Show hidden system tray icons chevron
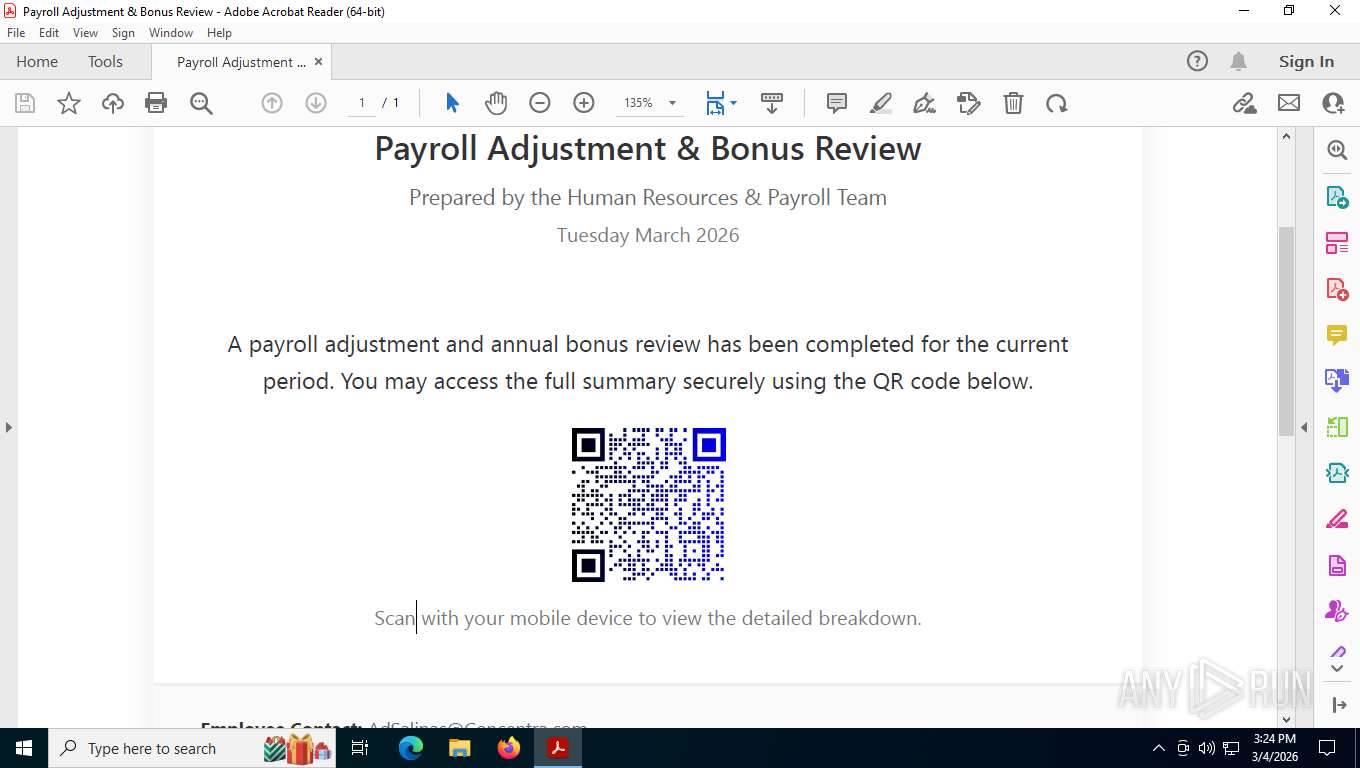1360x768 pixels. click(x=1159, y=748)
